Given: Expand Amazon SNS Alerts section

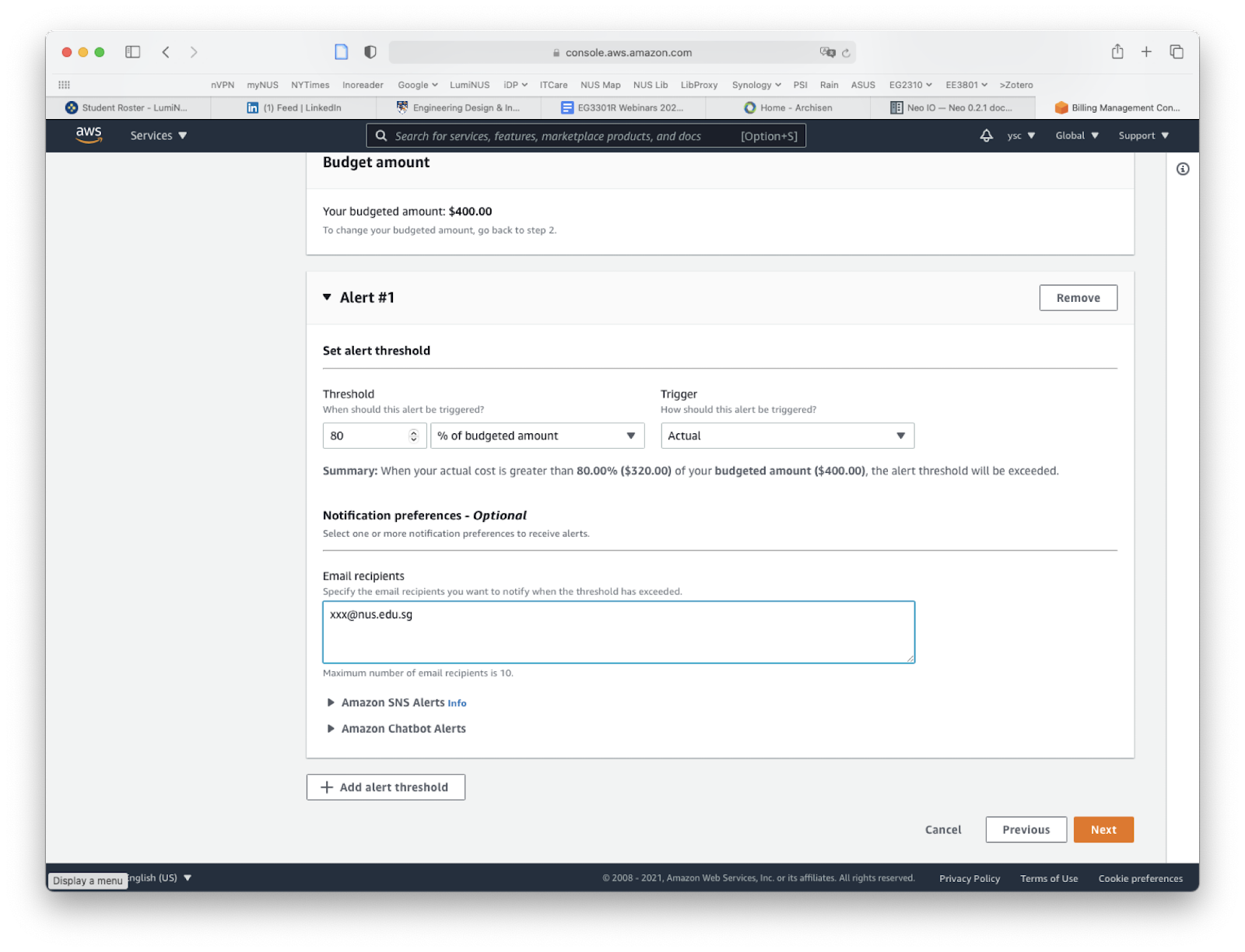Looking at the screenshot, I should (x=331, y=702).
